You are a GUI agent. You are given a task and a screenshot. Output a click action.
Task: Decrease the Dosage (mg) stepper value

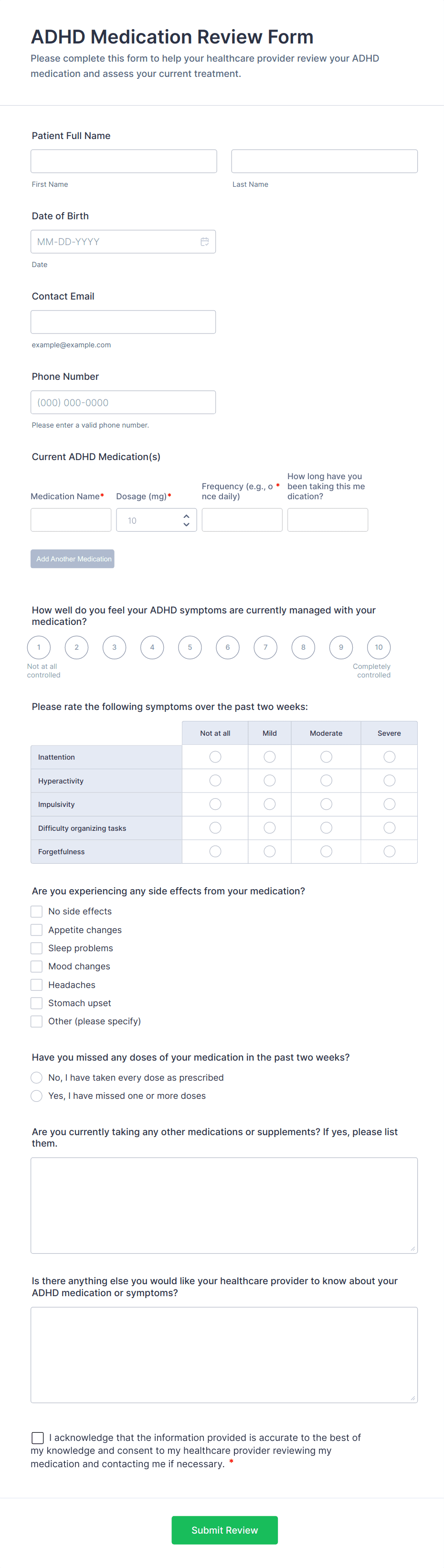point(186,524)
